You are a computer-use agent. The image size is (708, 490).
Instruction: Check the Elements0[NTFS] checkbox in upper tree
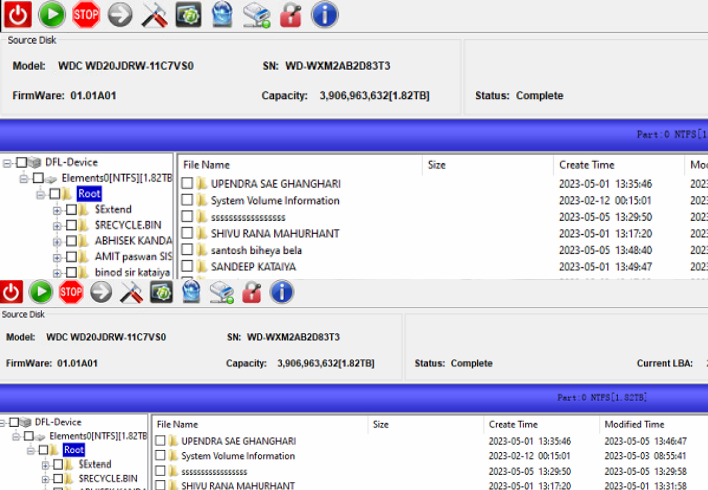click(38, 178)
